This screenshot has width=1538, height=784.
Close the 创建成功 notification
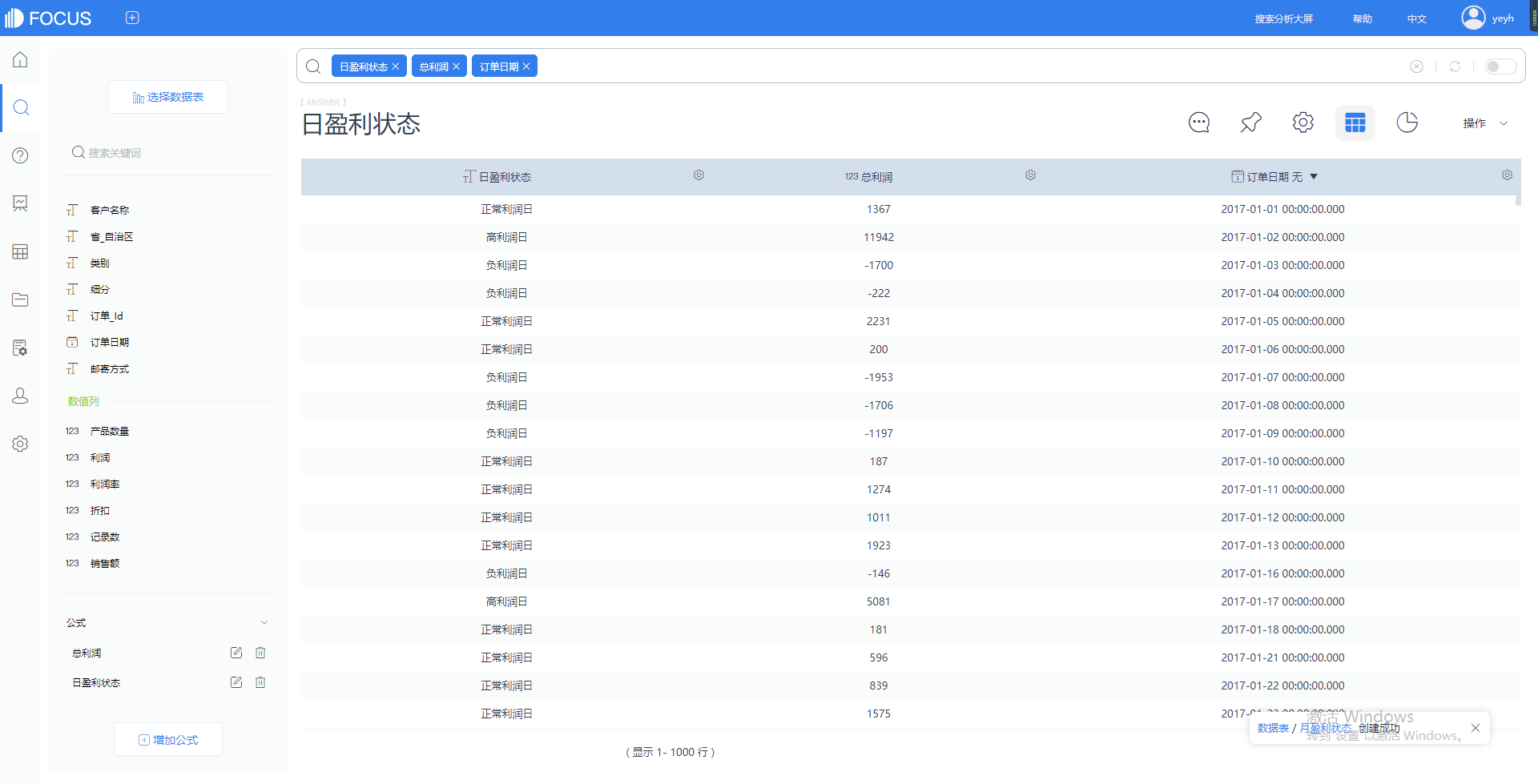coord(1476,728)
